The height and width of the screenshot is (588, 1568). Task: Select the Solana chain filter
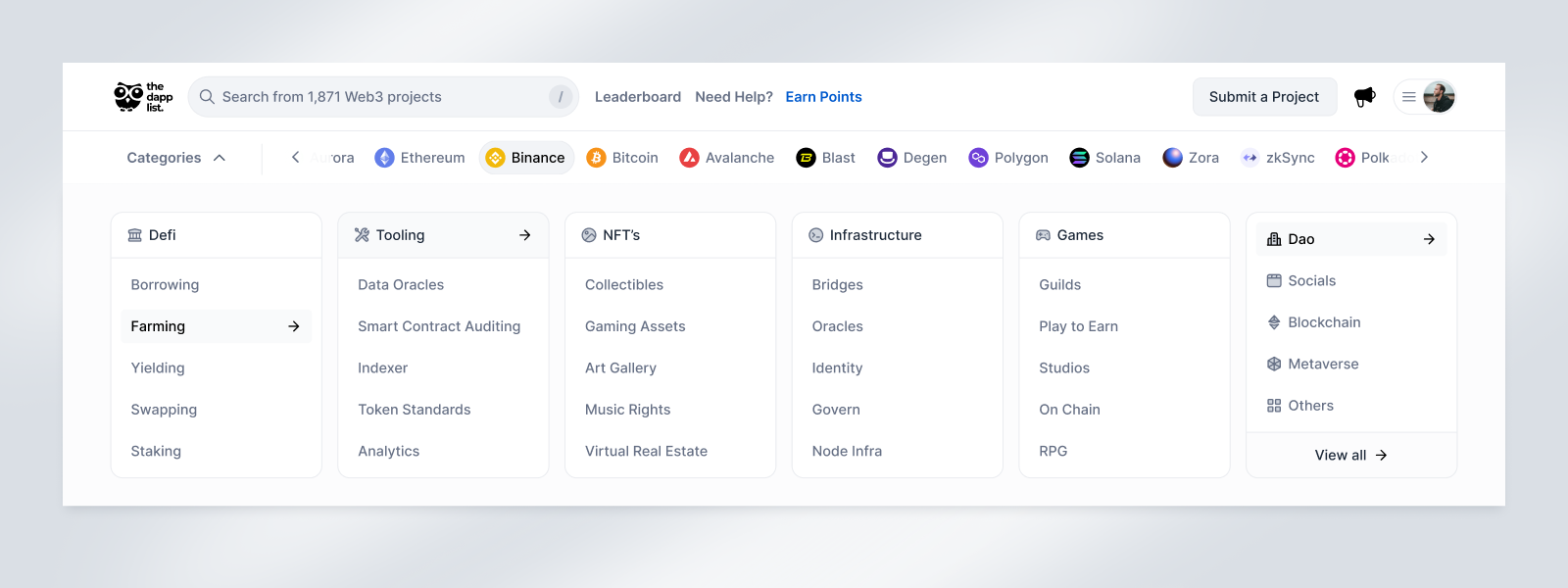coord(1105,158)
